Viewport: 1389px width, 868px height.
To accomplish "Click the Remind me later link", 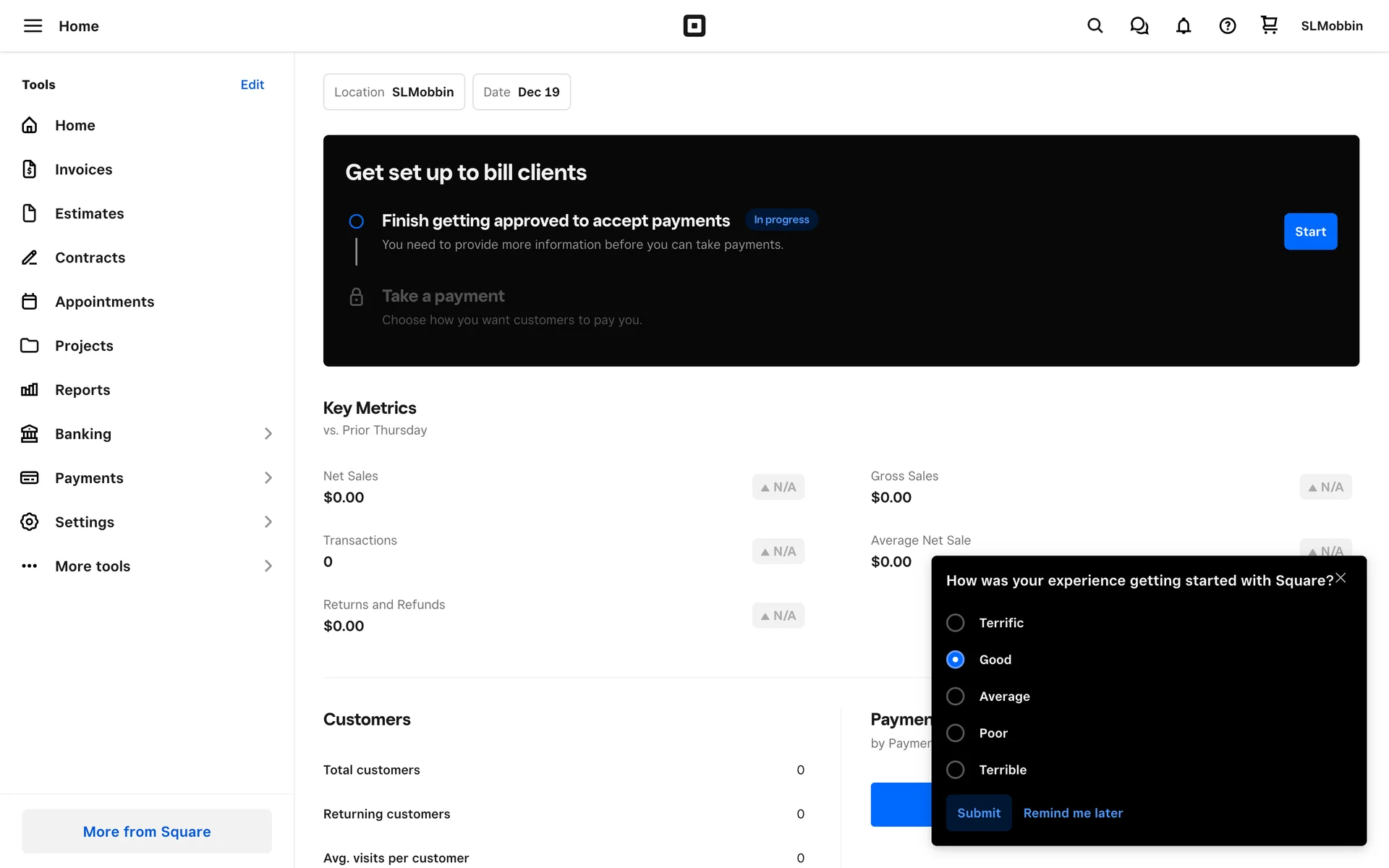I will pyautogui.click(x=1072, y=813).
